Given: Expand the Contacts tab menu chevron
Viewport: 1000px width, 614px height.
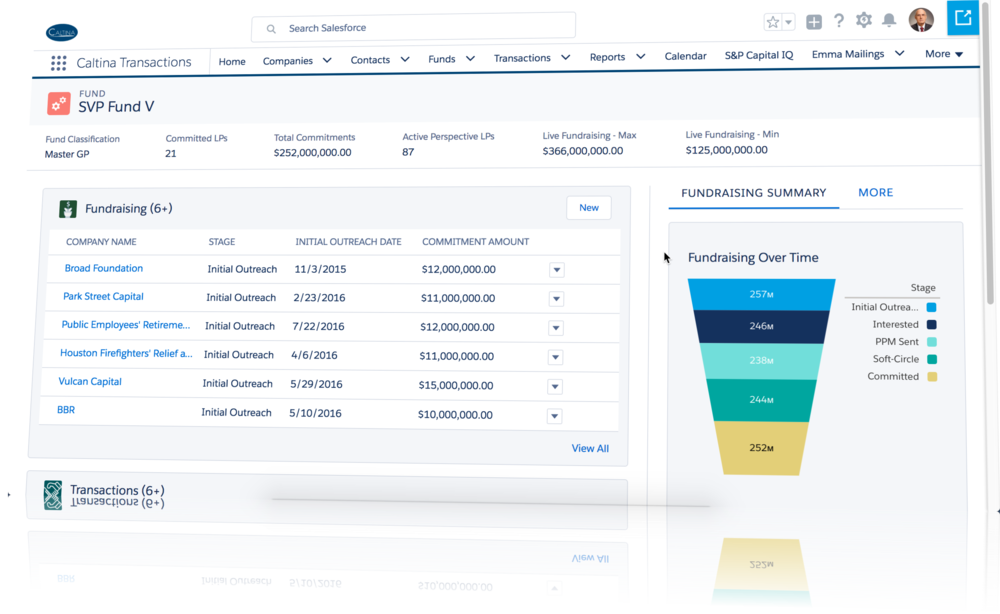Looking at the screenshot, I should (405, 59).
